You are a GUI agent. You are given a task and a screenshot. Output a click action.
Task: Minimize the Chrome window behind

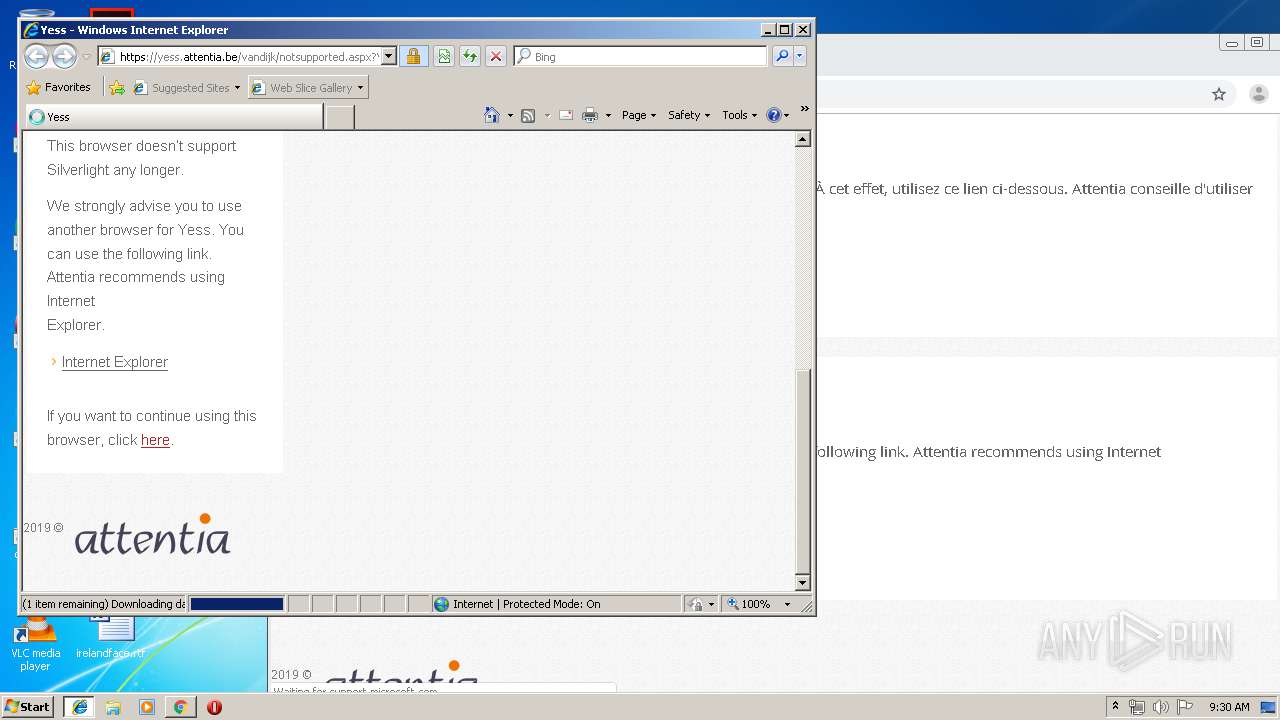pyautogui.click(x=1232, y=43)
